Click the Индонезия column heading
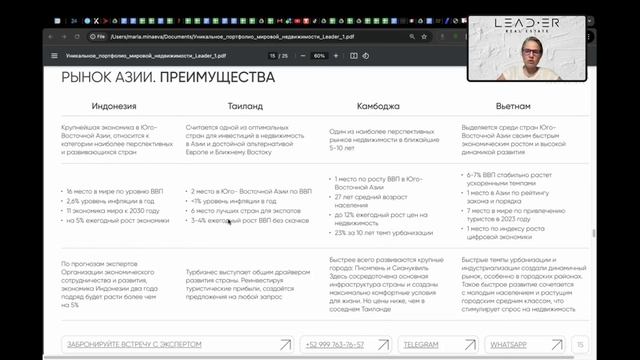This screenshot has width=640, height=360. click(114, 106)
